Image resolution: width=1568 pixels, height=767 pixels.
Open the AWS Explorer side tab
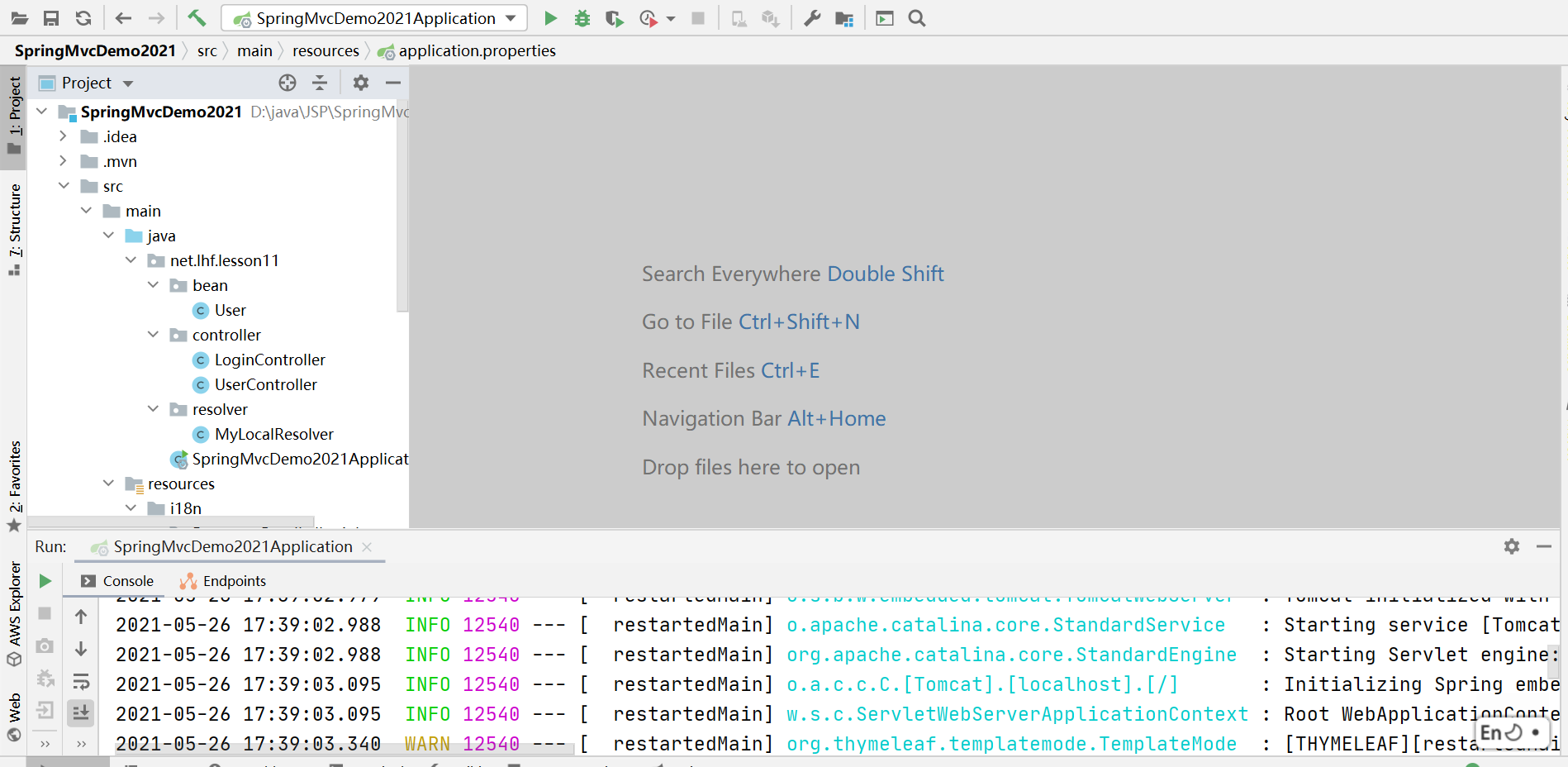click(14, 614)
